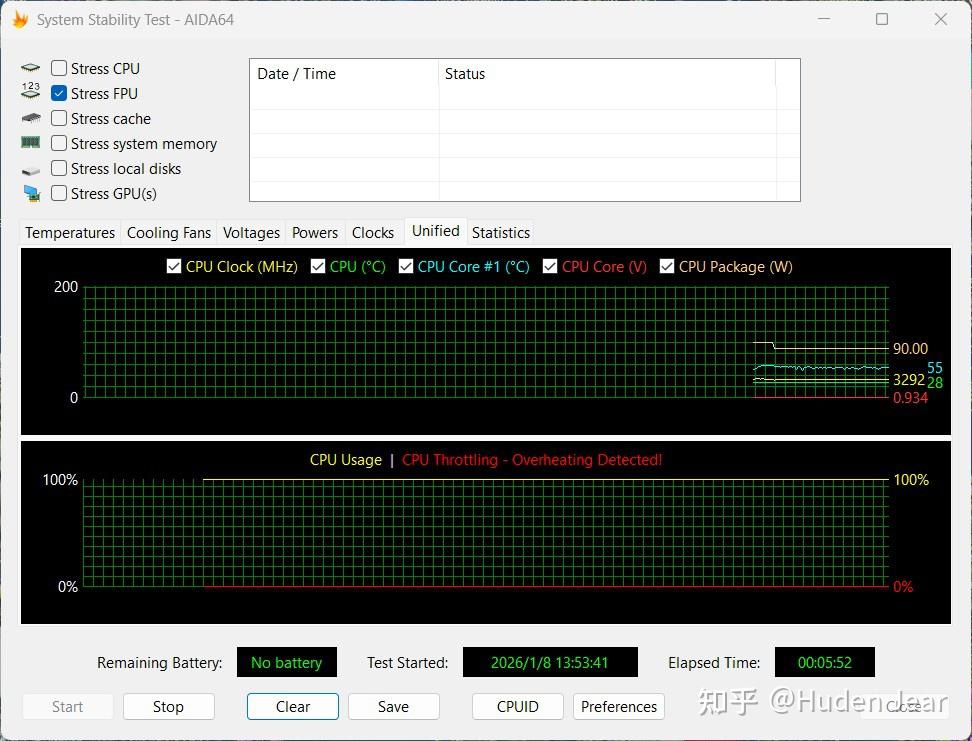Image resolution: width=972 pixels, height=741 pixels.
Task: Click the CPU chip icon beside Stress CPU
Action: pos(30,68)
